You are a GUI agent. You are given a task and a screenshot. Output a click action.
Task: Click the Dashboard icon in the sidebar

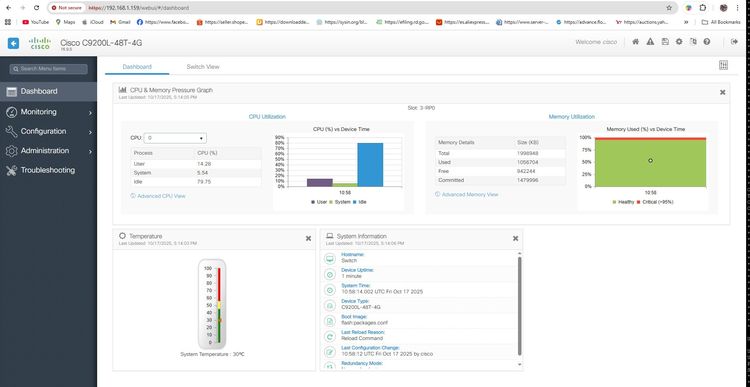(11, 91)
